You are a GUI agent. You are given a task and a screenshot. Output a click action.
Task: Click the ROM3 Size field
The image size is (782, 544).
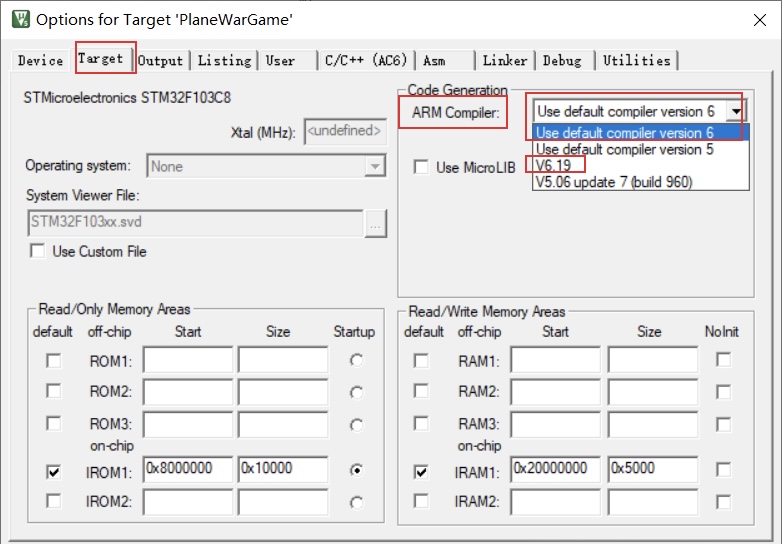(283, 424)
